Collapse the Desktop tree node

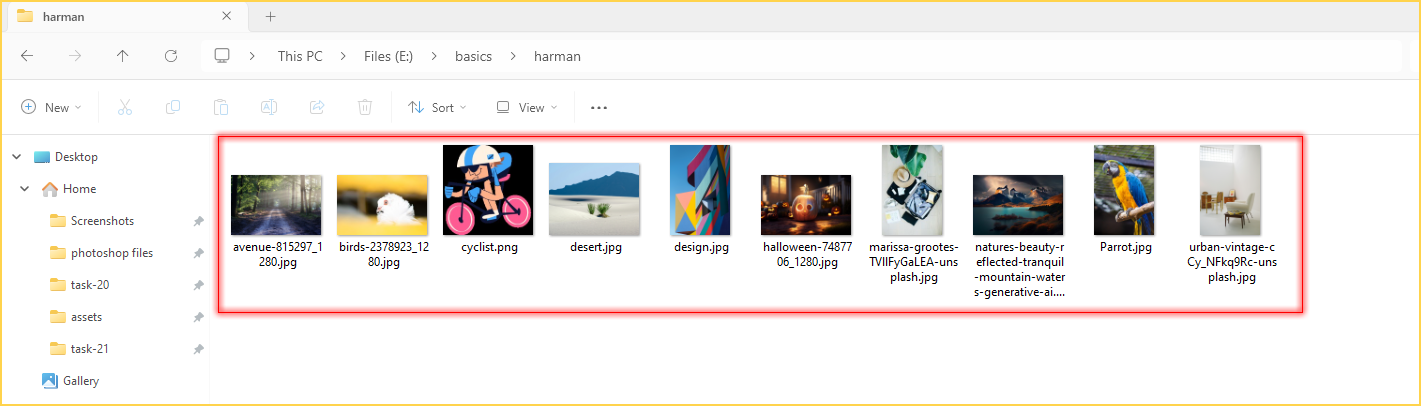[x=16, y=157]
